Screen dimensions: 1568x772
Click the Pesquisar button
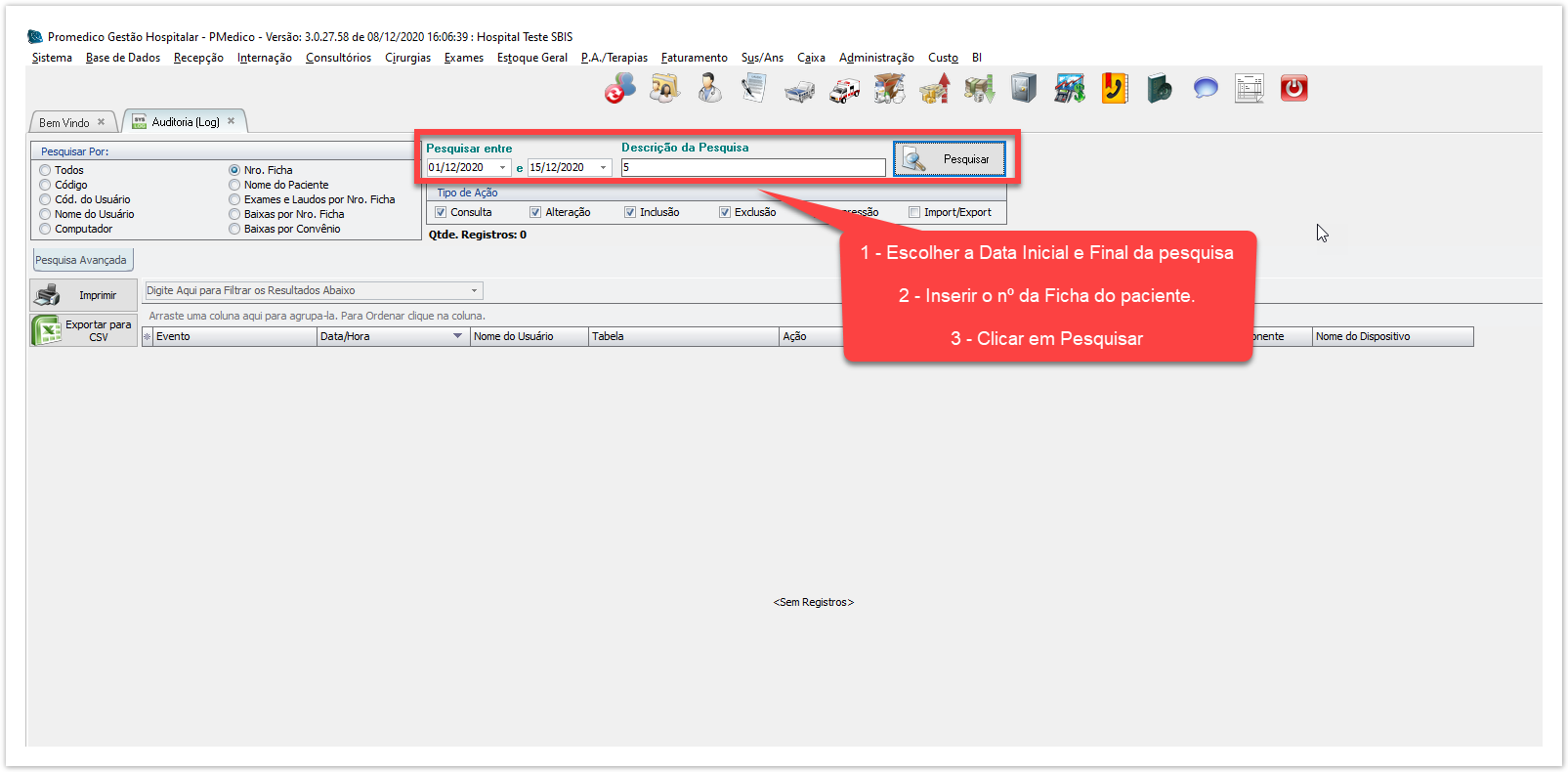pos(949,159)
